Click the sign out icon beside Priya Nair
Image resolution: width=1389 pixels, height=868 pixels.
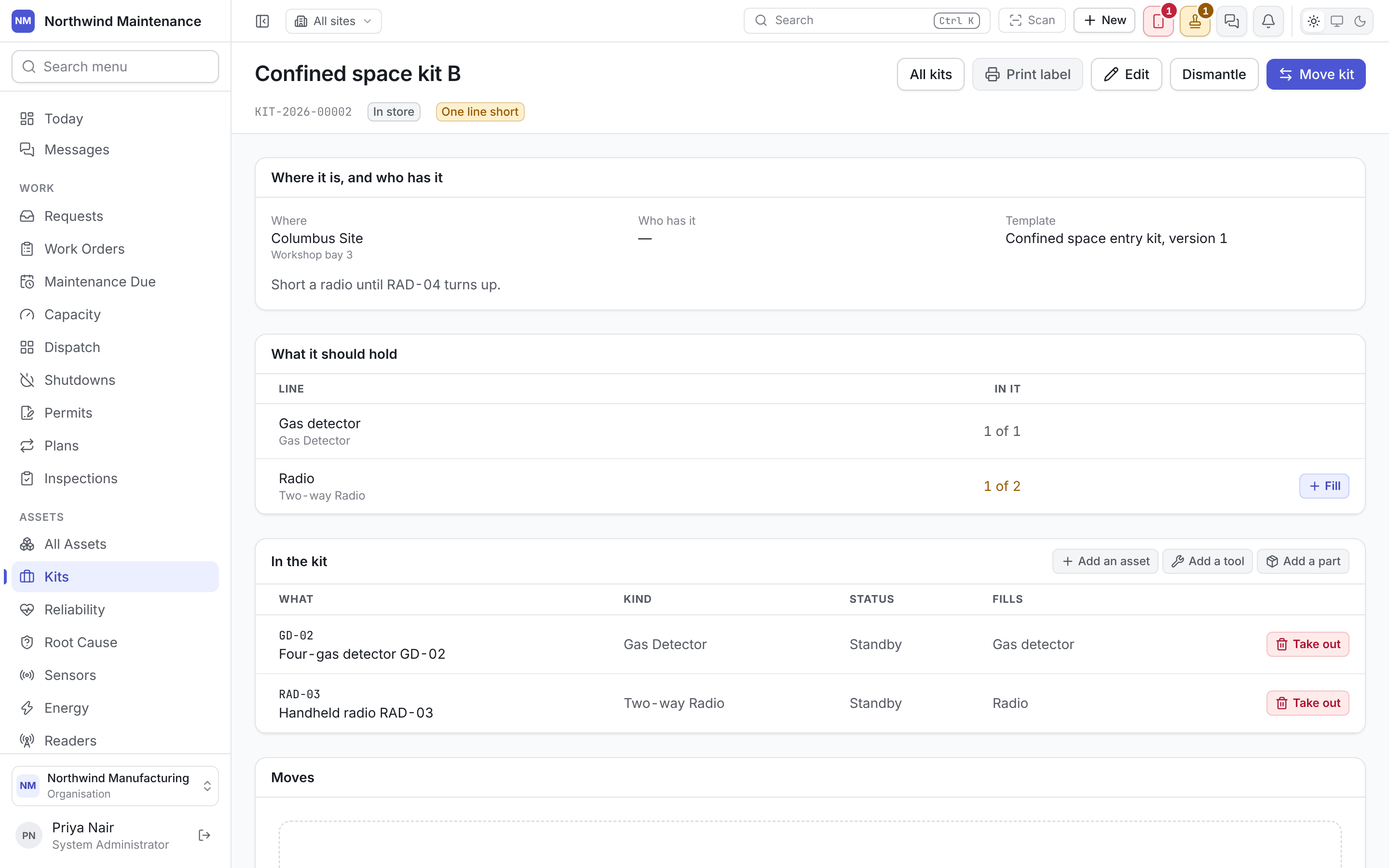tap(204, 835)
